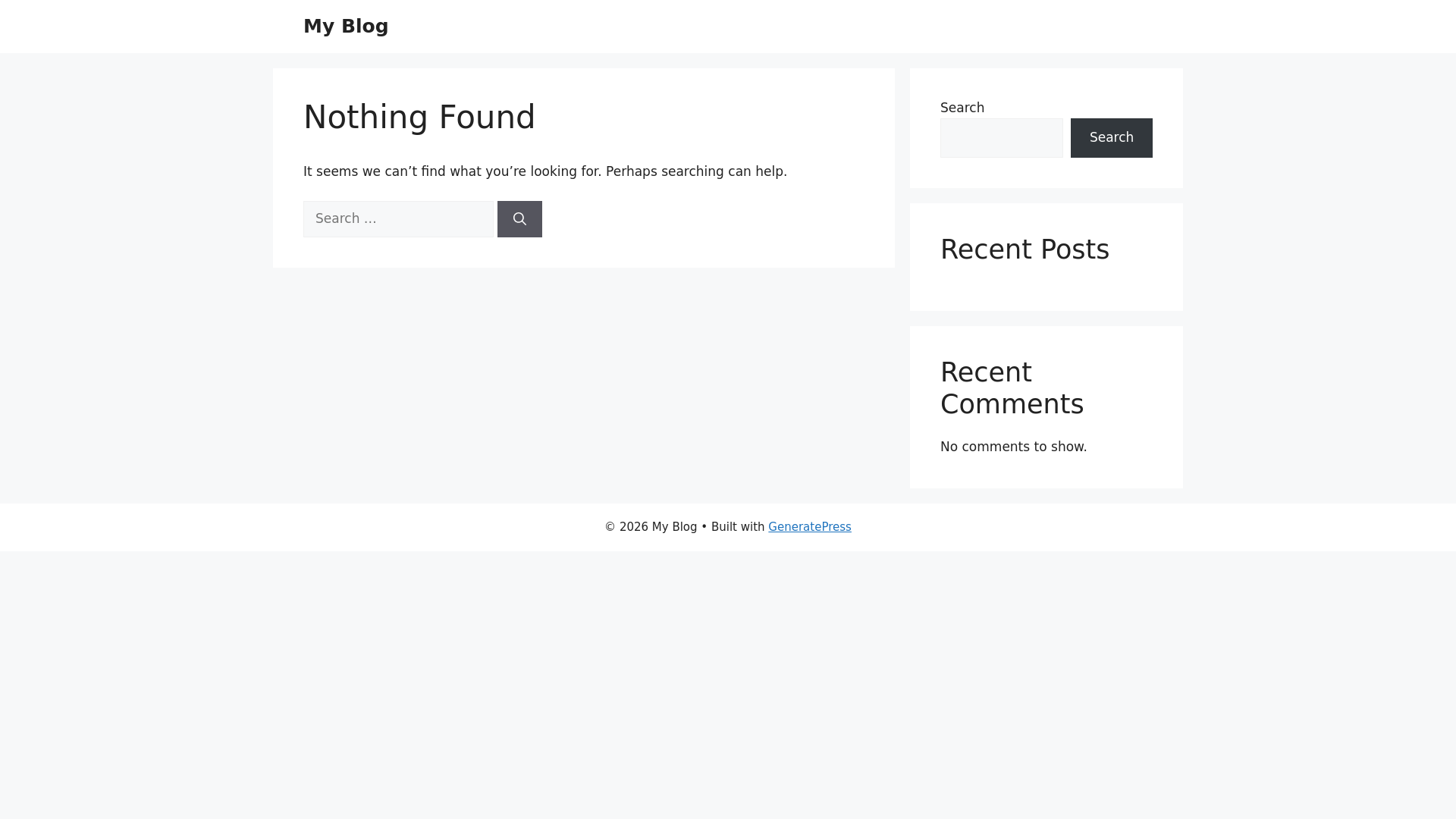Click the Recent Posts widget heading
Viewport: 1456px width, 819px height.
(x=1025, y=249)
